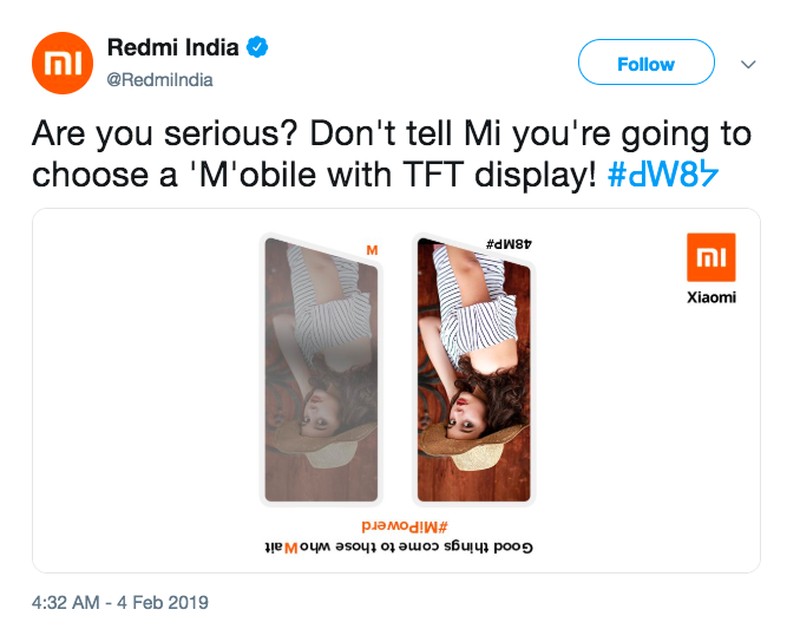Click the "Xiaomi" label below the logo
800x629 pixels.
(x=711, y=297)
